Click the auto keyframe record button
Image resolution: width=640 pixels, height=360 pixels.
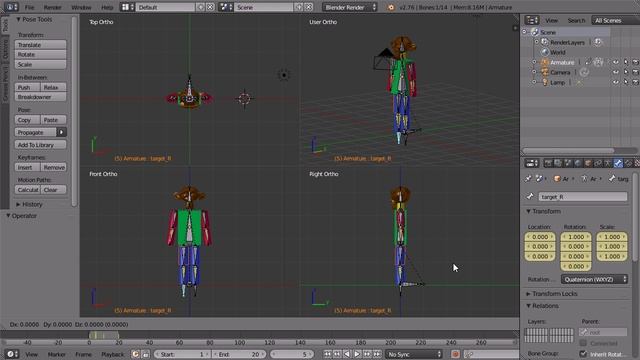(455, 354)
